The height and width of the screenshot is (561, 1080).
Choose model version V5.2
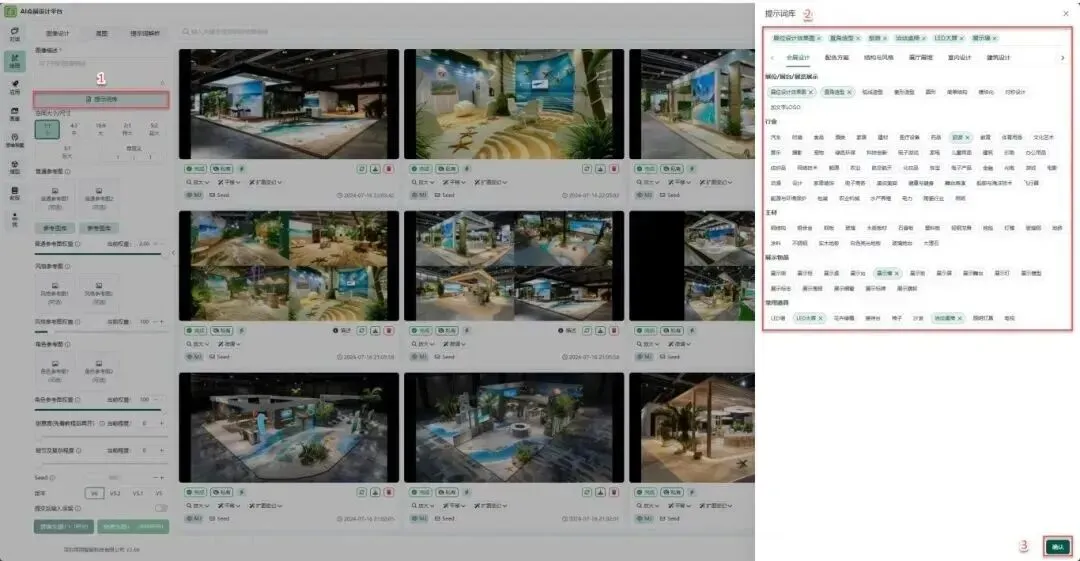tap(115, 493)
